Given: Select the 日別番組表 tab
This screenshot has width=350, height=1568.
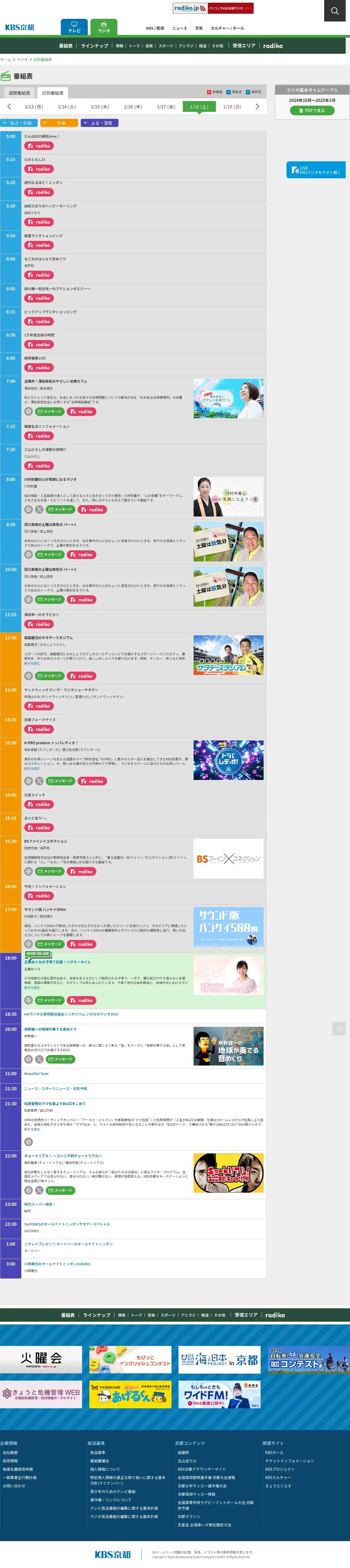Looking at the screenshot, I should click(52, 93).
